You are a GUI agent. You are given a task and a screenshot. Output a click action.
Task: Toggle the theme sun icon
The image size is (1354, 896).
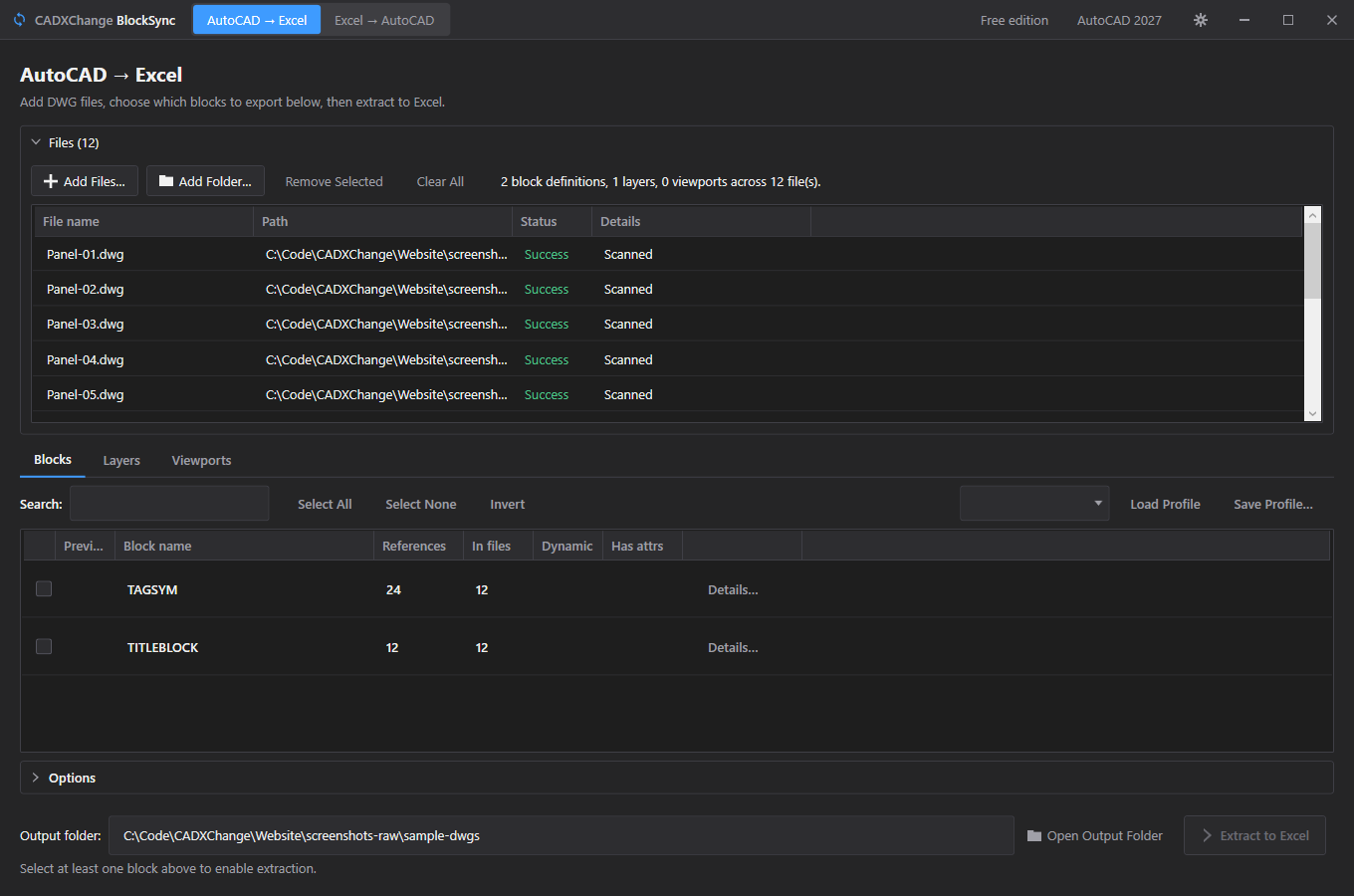(1201, 20)
